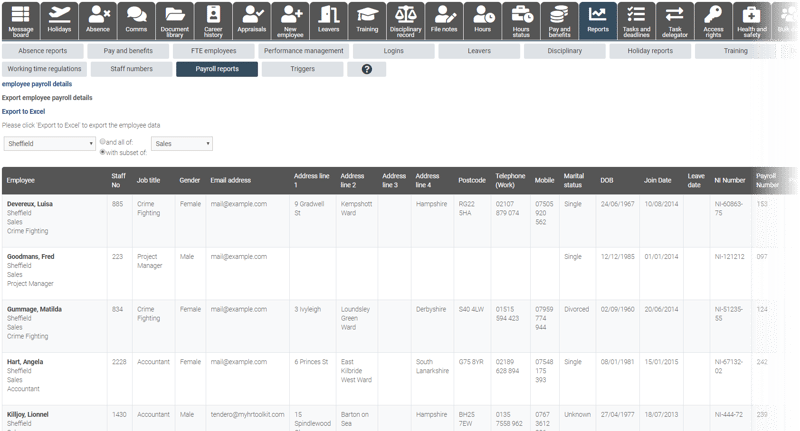This screenshot has width=800, height=431.
Task: Open the Sheffield location dropdown
Action: pyautogui.click(x=49, y=144)
